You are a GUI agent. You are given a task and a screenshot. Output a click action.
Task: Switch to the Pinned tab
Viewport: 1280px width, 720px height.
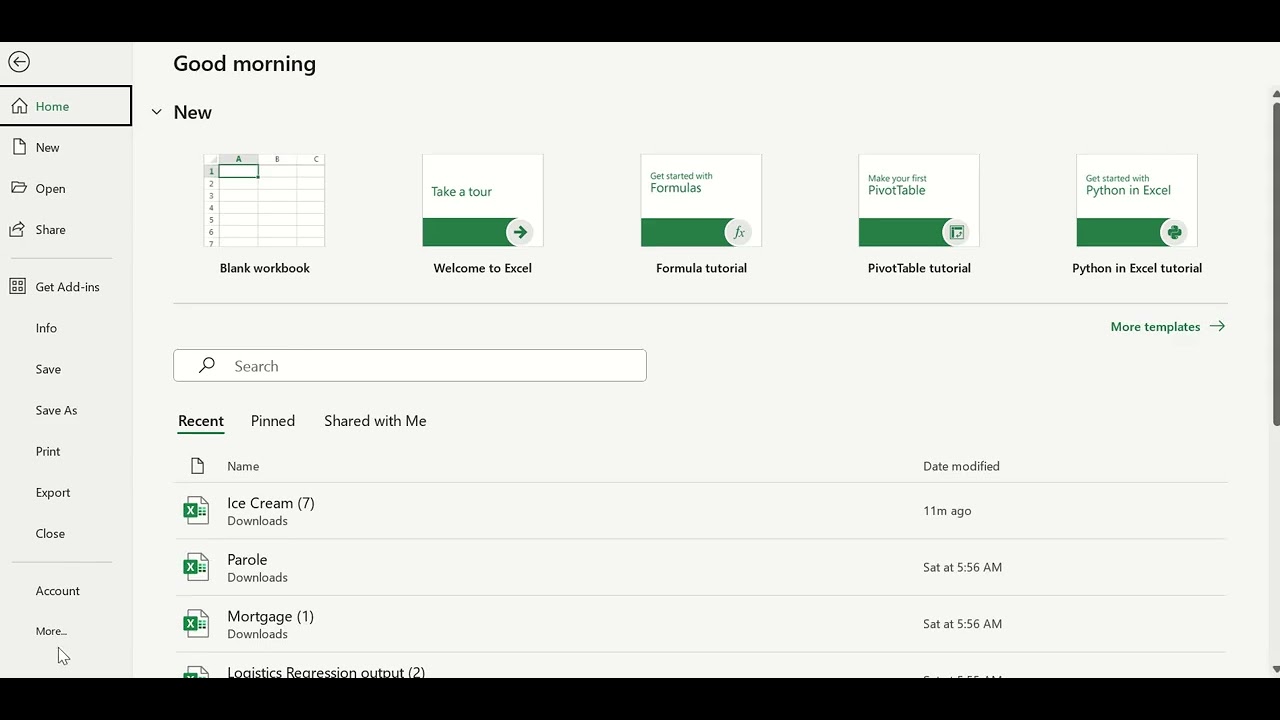click(273, 421)
